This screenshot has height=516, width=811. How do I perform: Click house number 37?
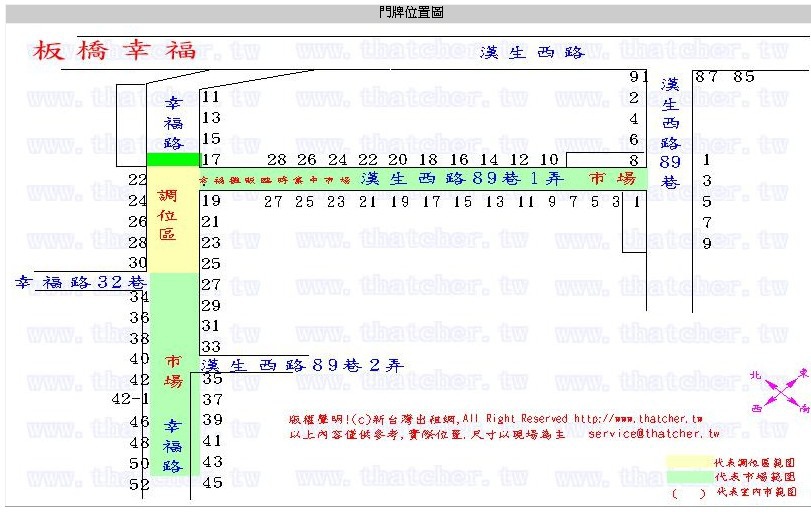click(x=213, y=399)
